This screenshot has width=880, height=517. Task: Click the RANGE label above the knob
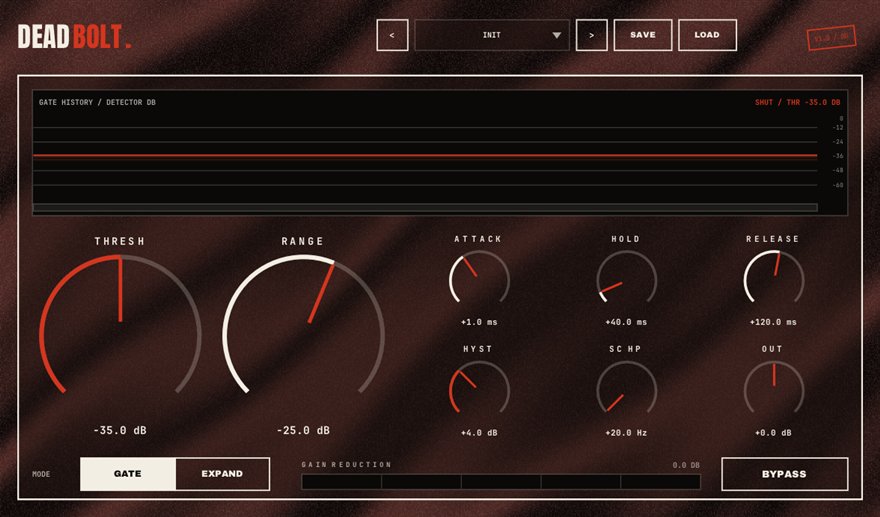pyautogui.click(x=302, y=241)
